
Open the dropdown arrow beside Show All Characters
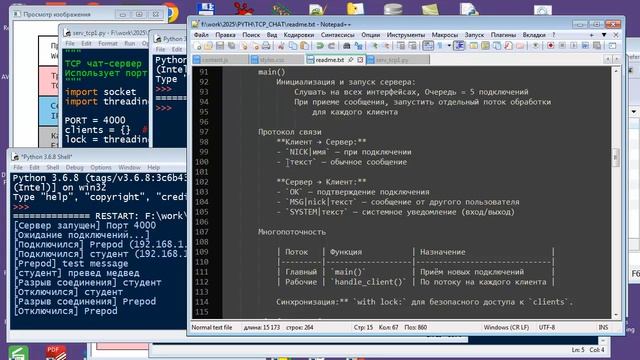point(449,46)
